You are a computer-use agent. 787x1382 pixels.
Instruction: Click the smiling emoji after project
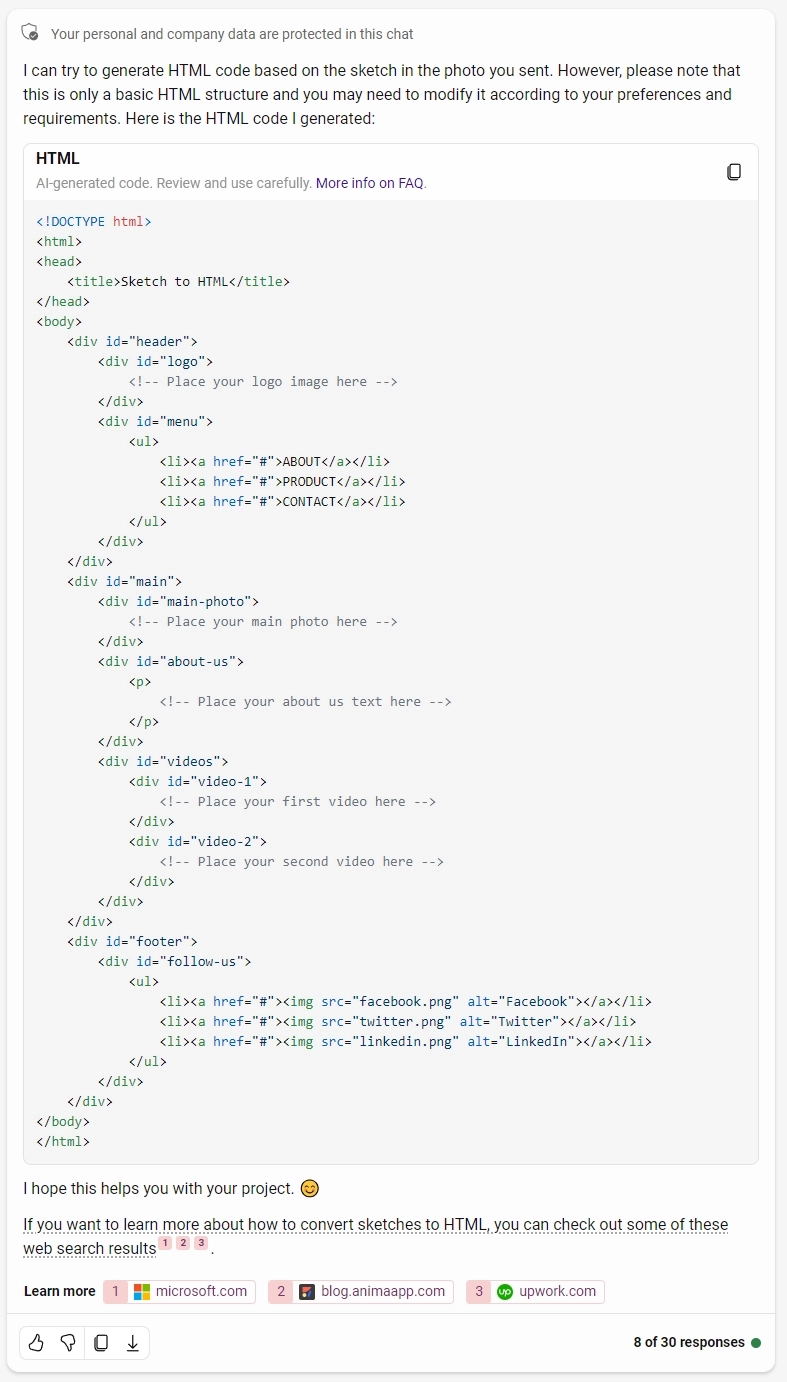[x=310, y=1189]
